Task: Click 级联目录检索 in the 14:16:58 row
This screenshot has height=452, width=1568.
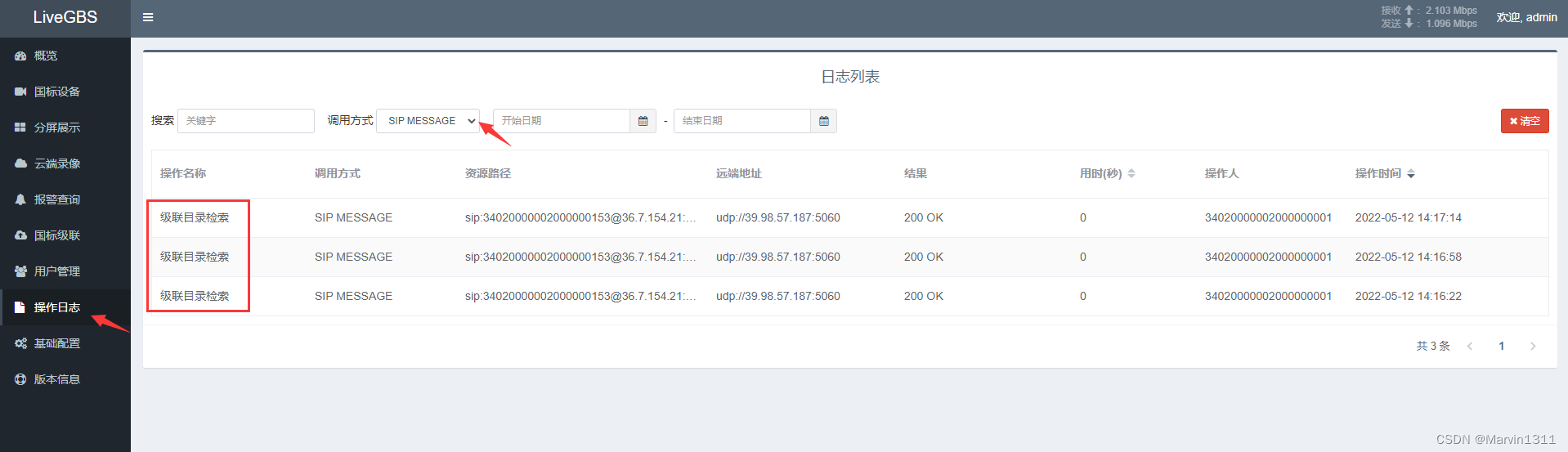Action: point(195,257)
